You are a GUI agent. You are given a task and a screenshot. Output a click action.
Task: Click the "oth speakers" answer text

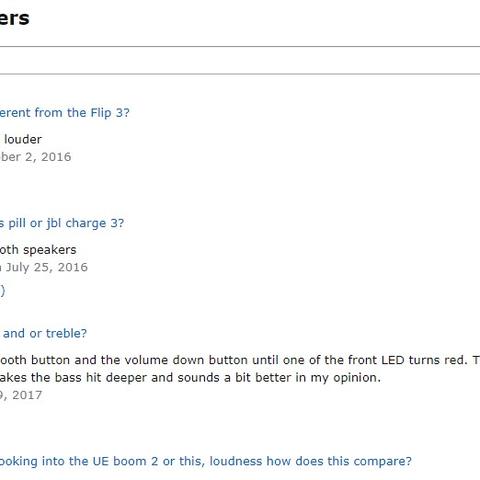38,250
